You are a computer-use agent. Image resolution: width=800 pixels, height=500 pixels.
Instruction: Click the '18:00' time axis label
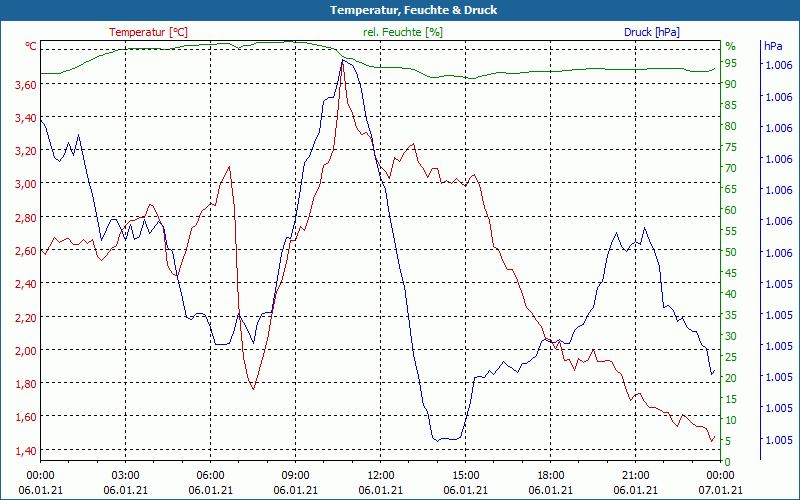coord(551,476)
